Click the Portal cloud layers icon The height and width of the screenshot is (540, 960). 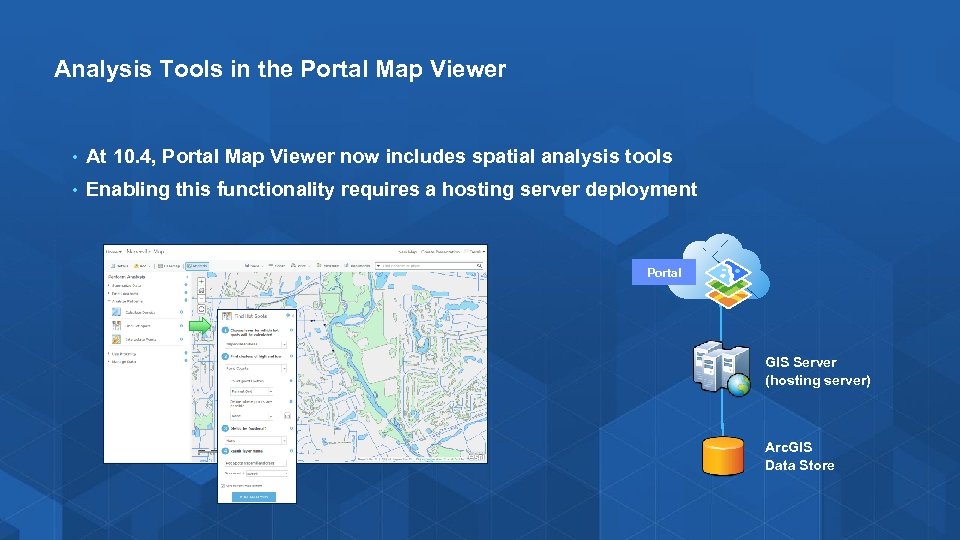coord(727,284)
